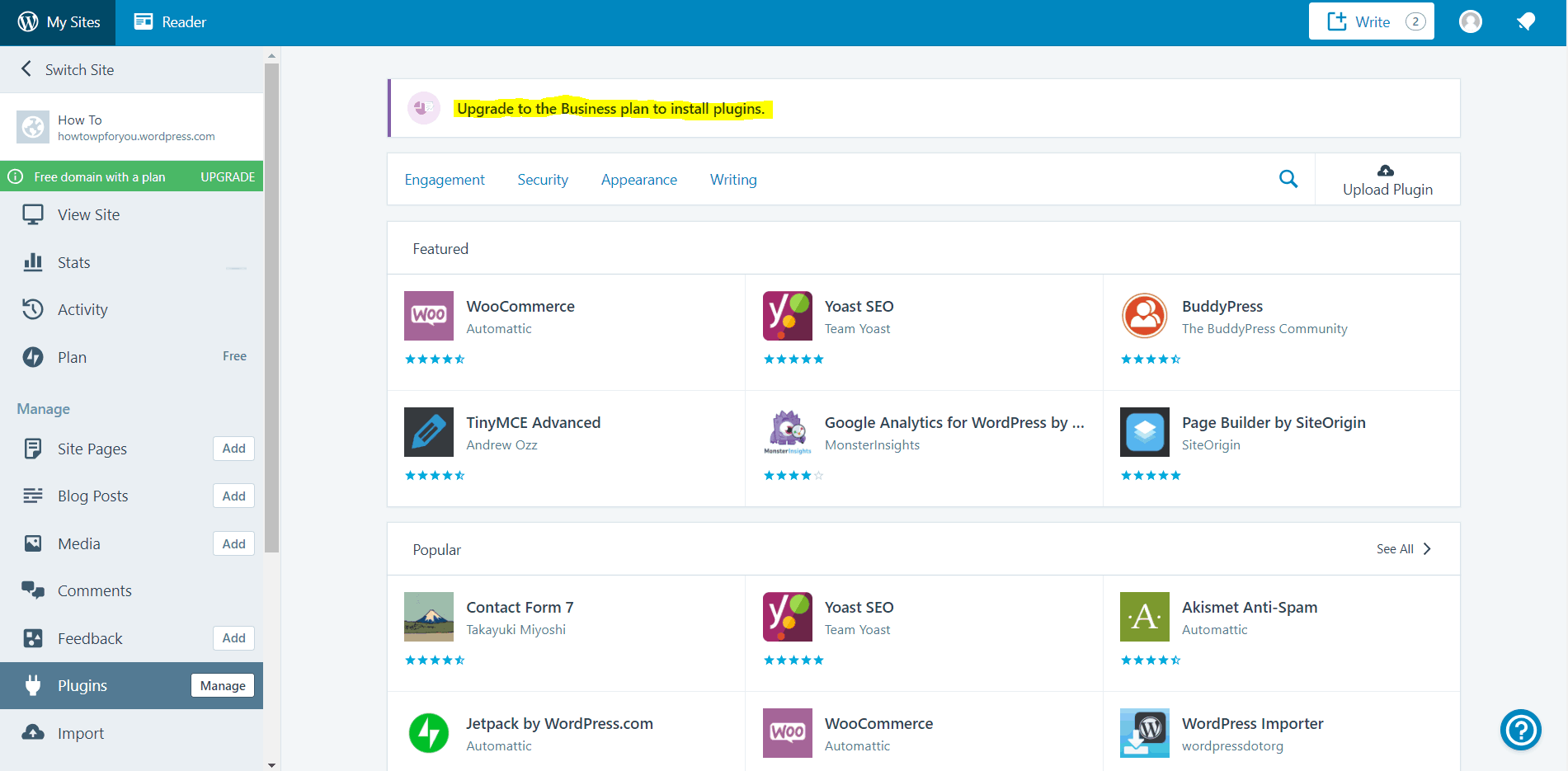
Task: Open Page Builder by SiteOrigin icon
Action: click(x=1145, y=432)
